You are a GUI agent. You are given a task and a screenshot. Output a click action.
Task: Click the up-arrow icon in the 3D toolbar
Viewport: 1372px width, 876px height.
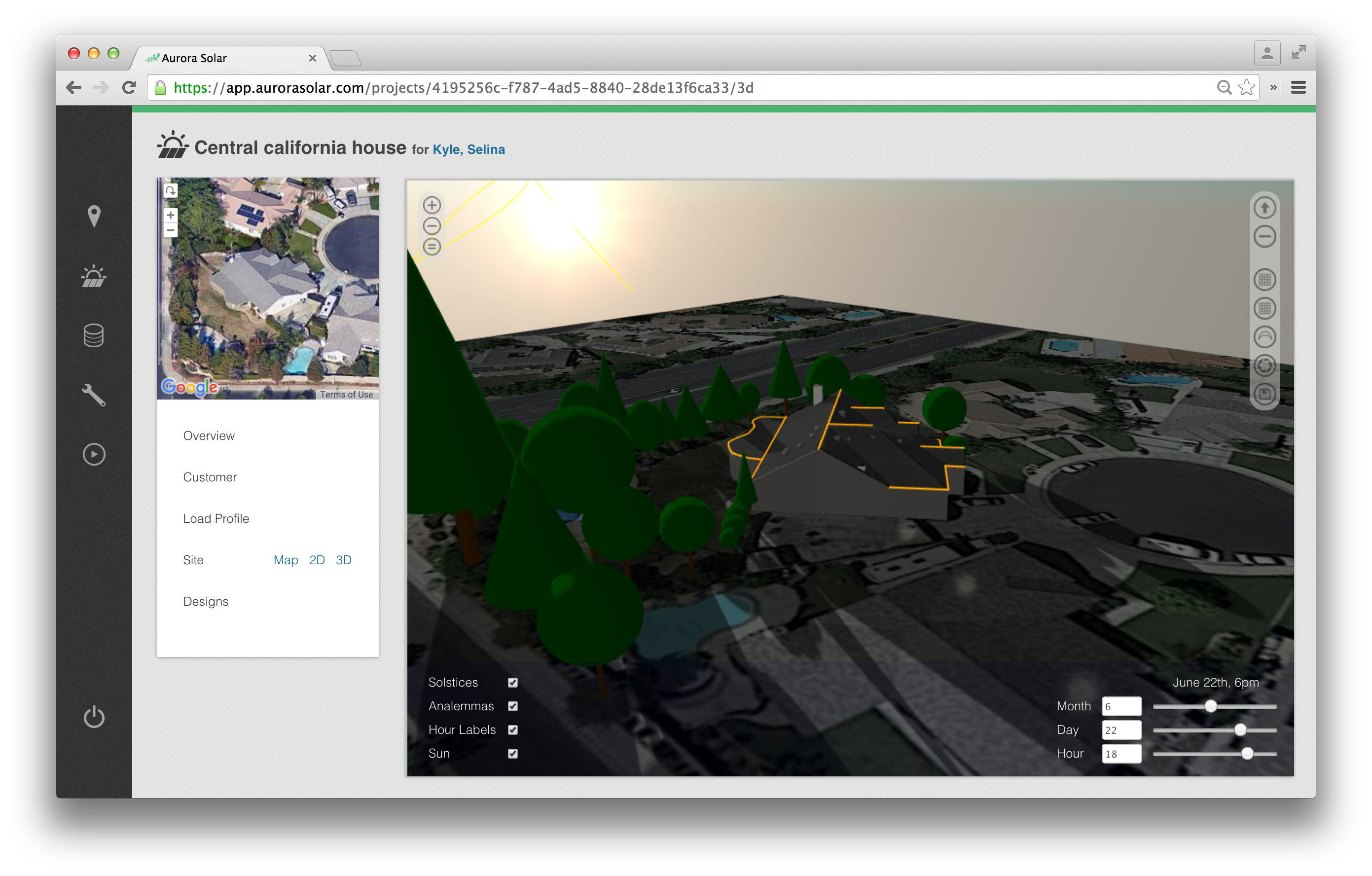tap(1264, 208)
